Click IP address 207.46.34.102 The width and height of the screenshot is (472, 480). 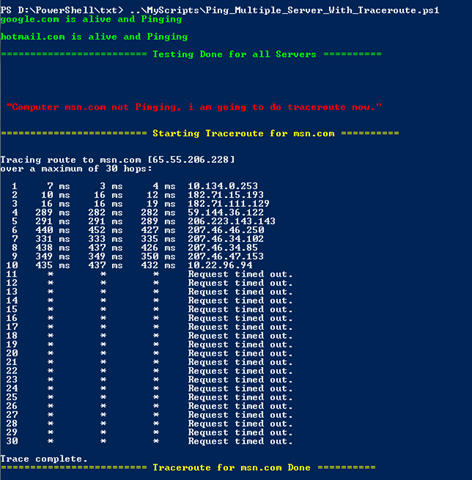226,239
